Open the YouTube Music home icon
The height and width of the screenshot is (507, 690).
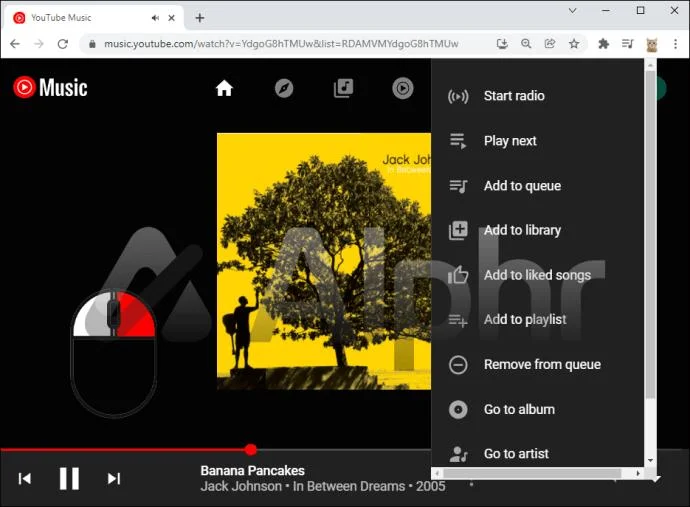[x=224, y=88]
